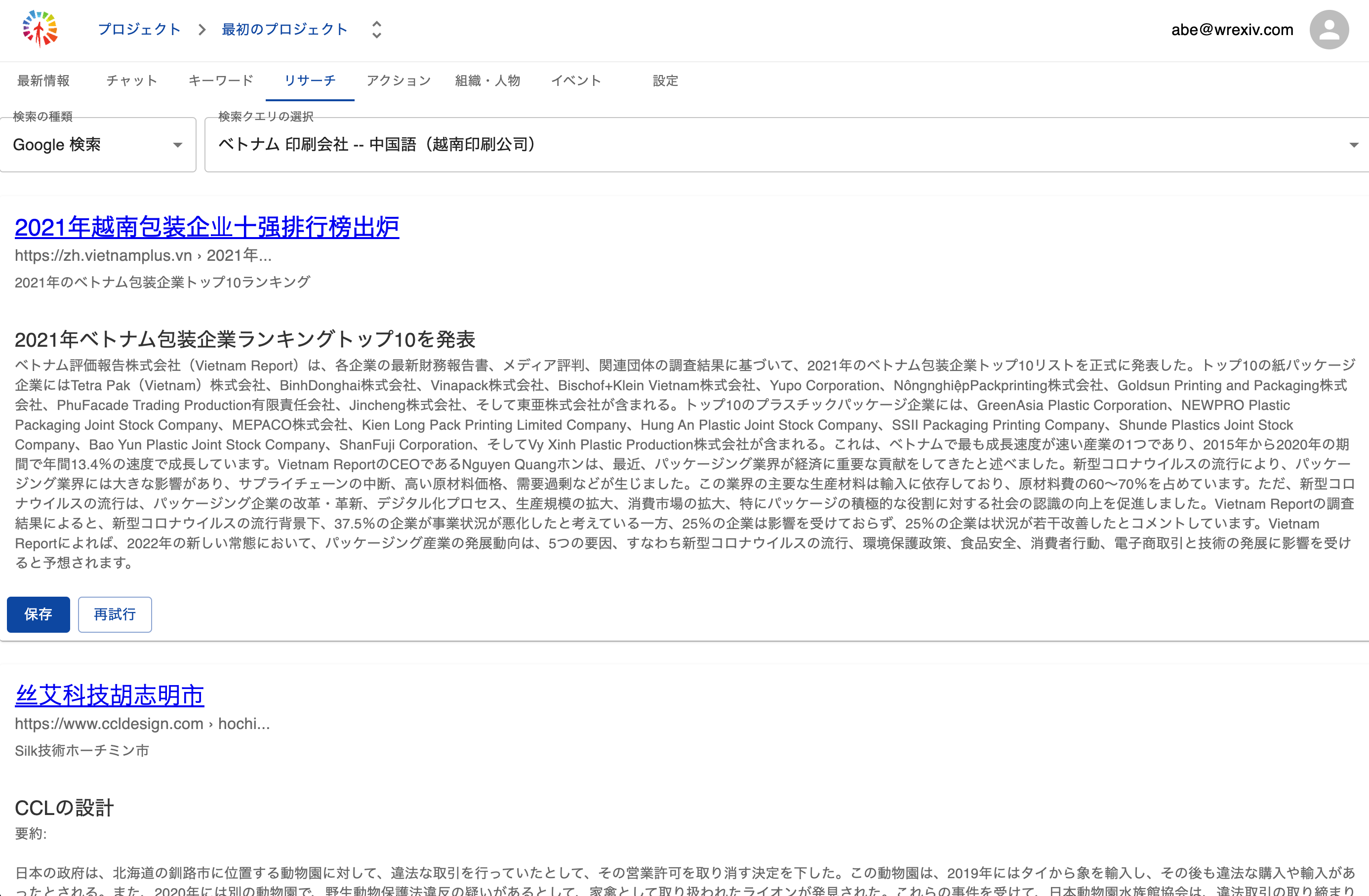Click the breadcrumb chevron separator arrow

coord(202,29)
